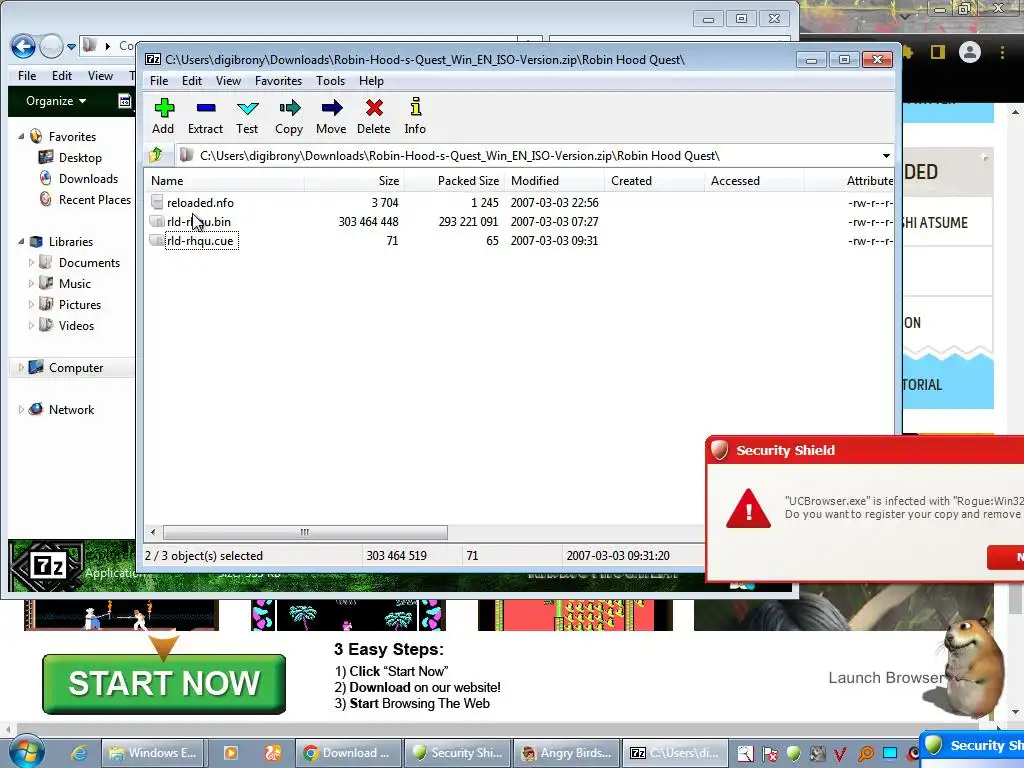Open Internet Explorer from taskbar
Screen dimensions: 1024x768
(x=79, y=753)
